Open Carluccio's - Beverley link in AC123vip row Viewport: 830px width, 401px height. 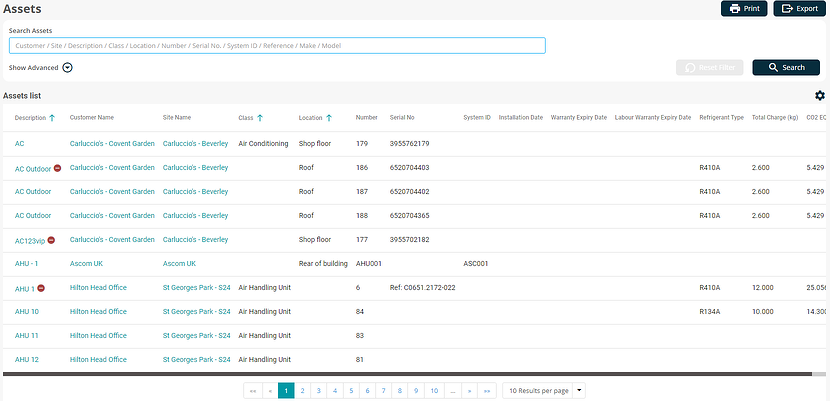coord(195,240)
